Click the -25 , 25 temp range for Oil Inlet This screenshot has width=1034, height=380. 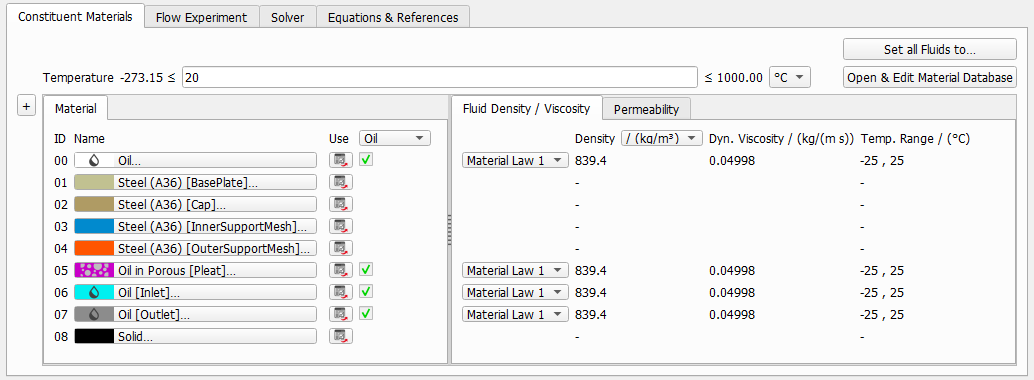coord(882,292)
